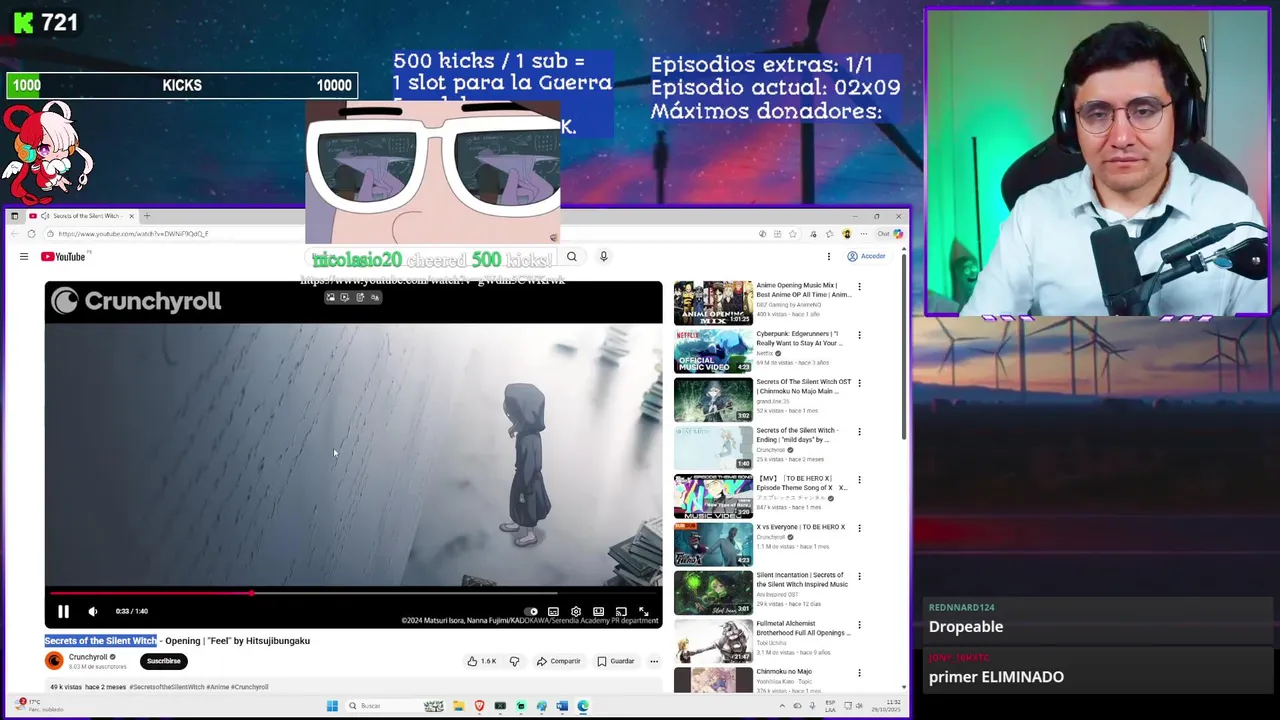Open Microsoft Edge from taskbar
The image size is (1280, 720).
pos(583,706)
